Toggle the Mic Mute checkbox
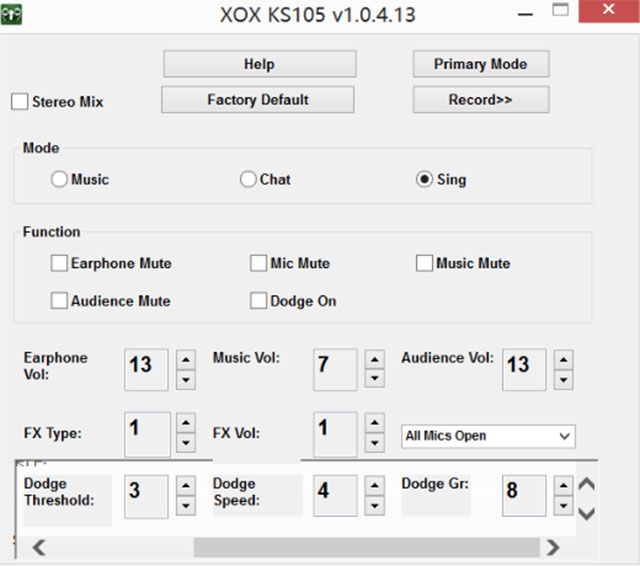Screen dimensions: 640x566 [258, 263]
